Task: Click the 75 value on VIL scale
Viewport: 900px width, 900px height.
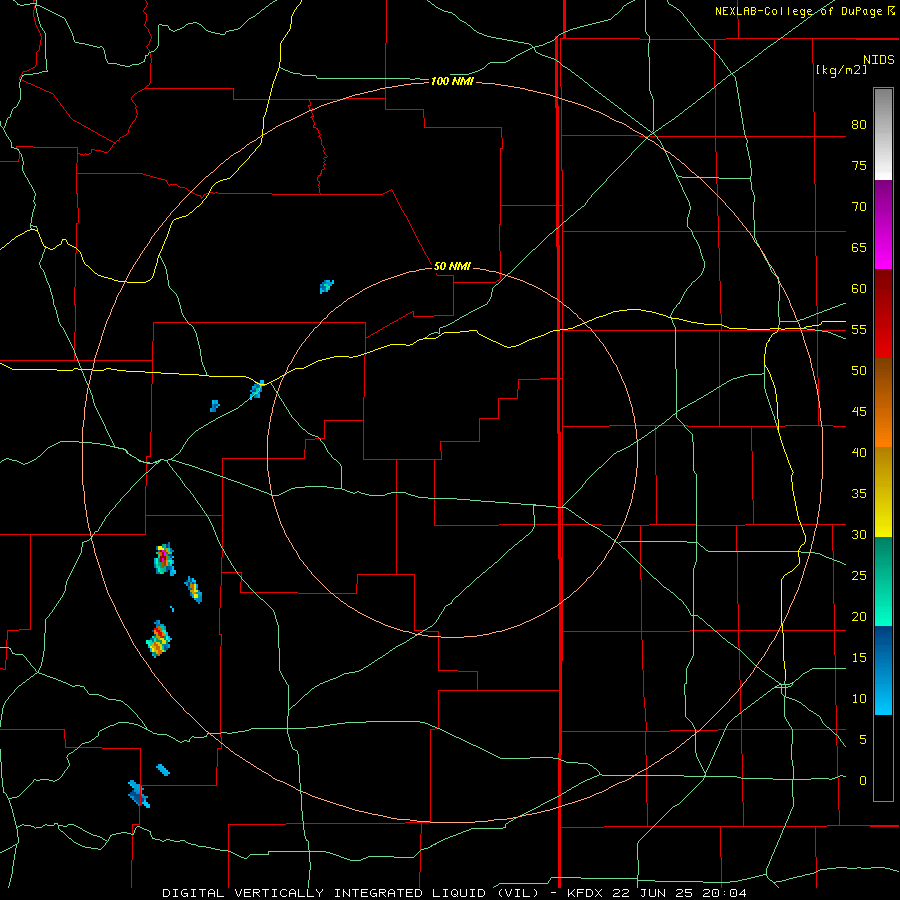Action: tap(859, 165)
